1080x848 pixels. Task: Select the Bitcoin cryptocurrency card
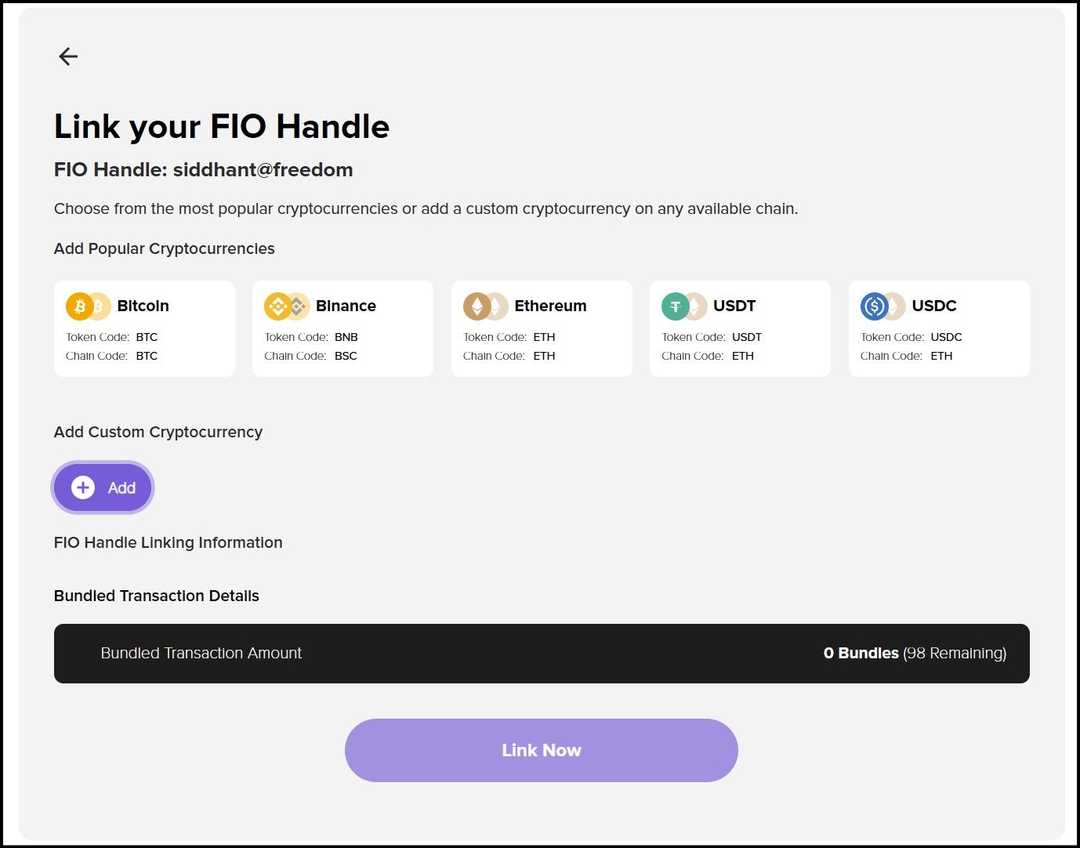[x=144, y=328]
